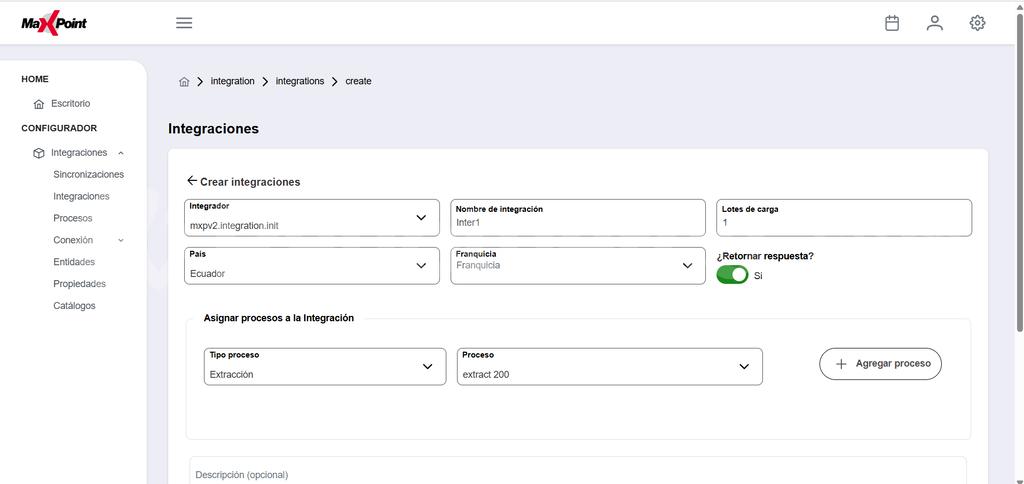Click the Escritorio house icon in the sidebar

tap(39, 104)
